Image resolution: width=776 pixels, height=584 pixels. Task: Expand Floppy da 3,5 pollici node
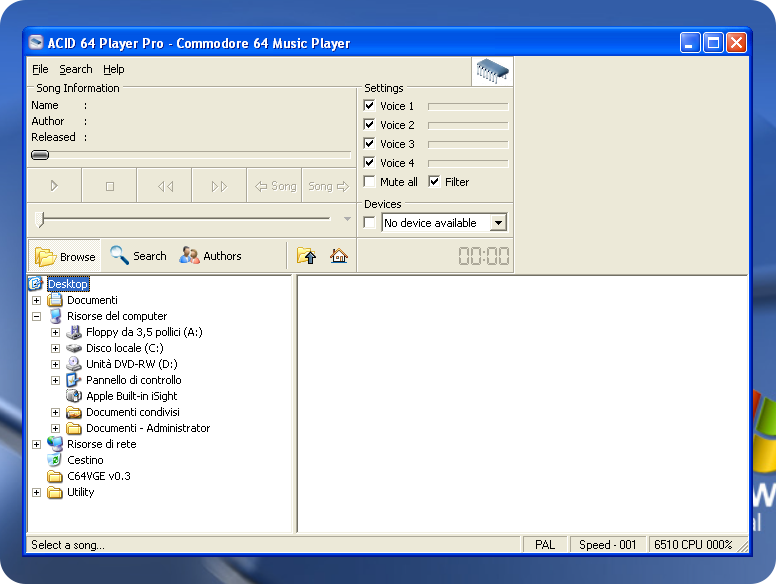tap(55, 333)
